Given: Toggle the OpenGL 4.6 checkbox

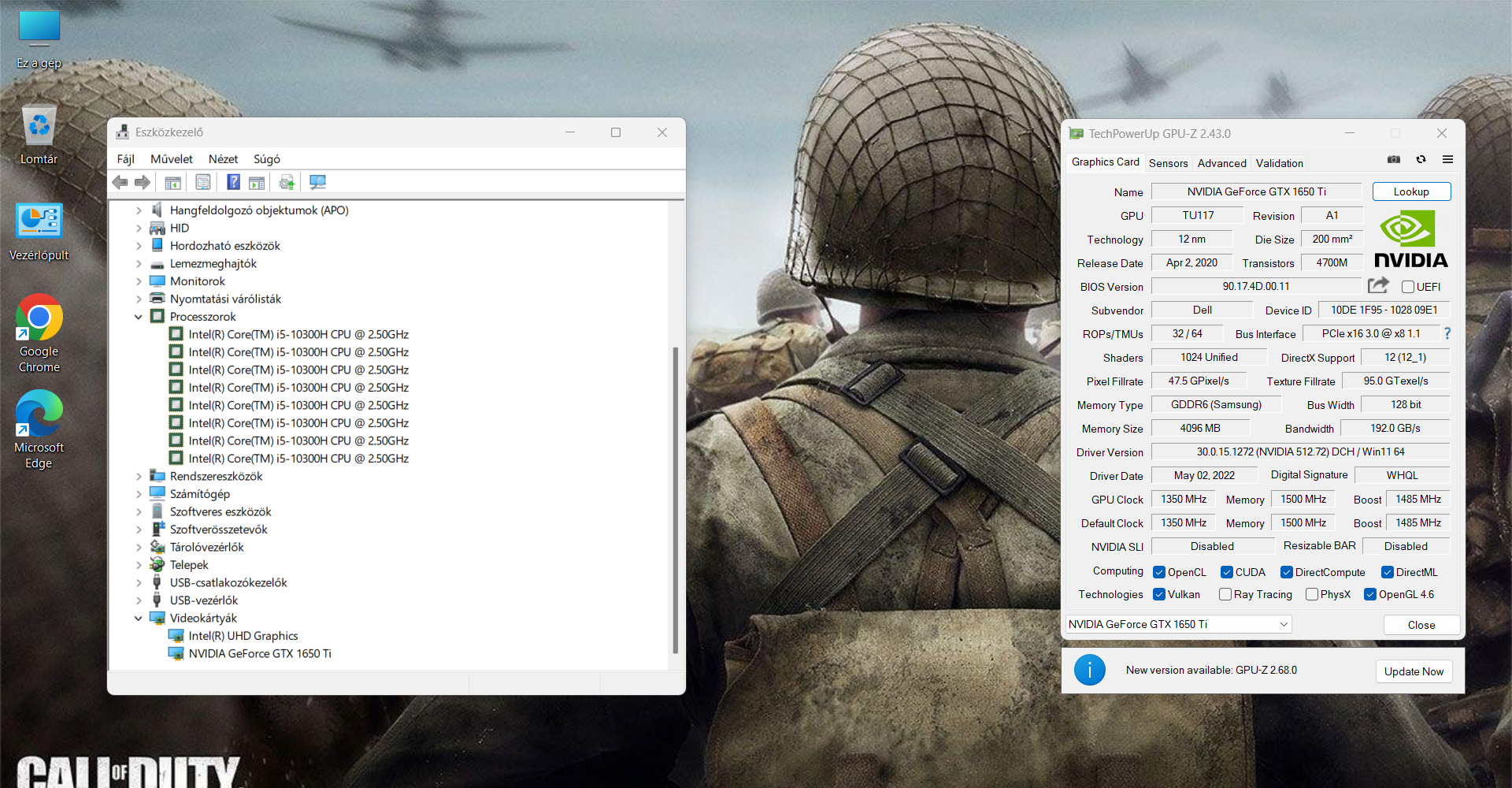Looking at the screenshot, I should pyautogui.click(x=1370, y=594).
